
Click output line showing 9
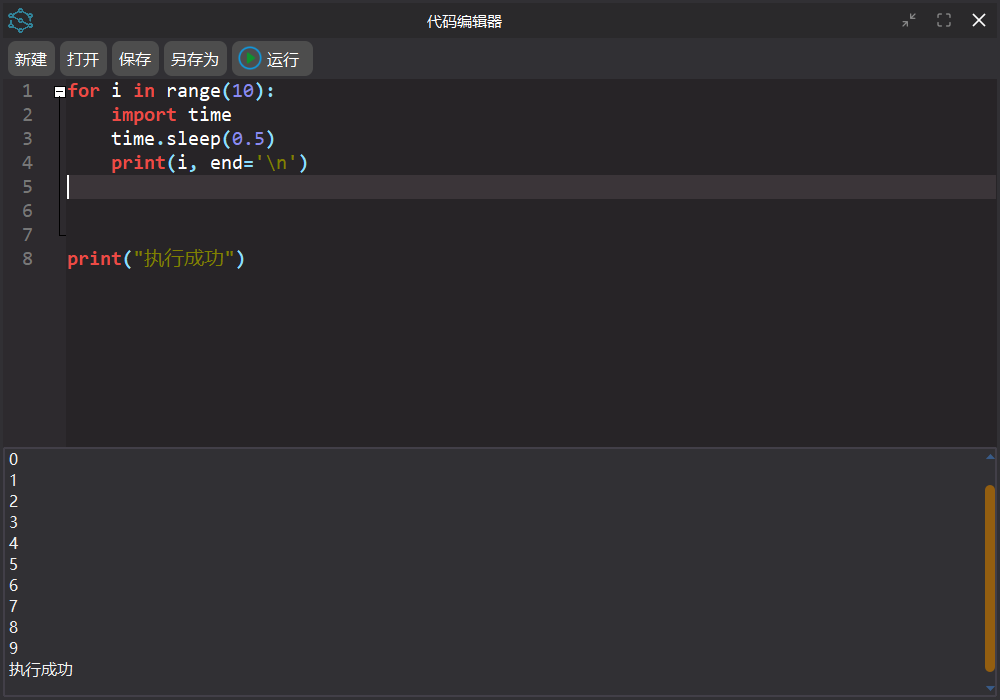coord(13,648)
